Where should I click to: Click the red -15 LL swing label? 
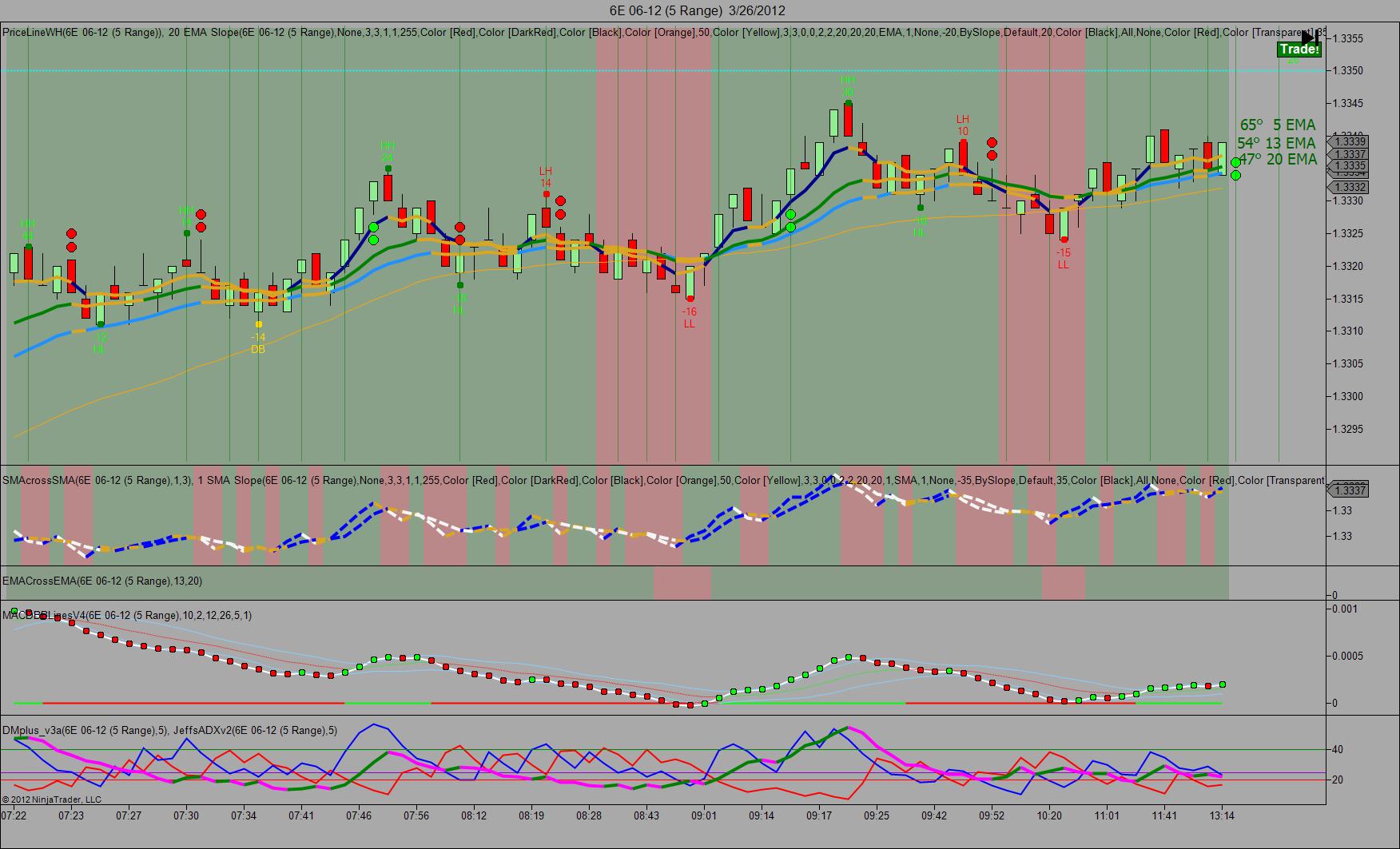click(1063, 259)
